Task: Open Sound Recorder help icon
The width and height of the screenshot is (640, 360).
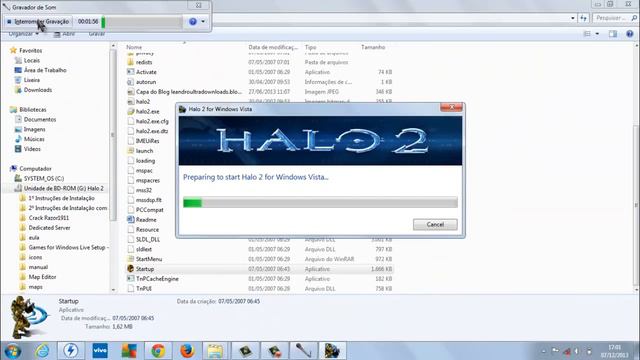Action: pyautogui.click(x=193, y=22)
